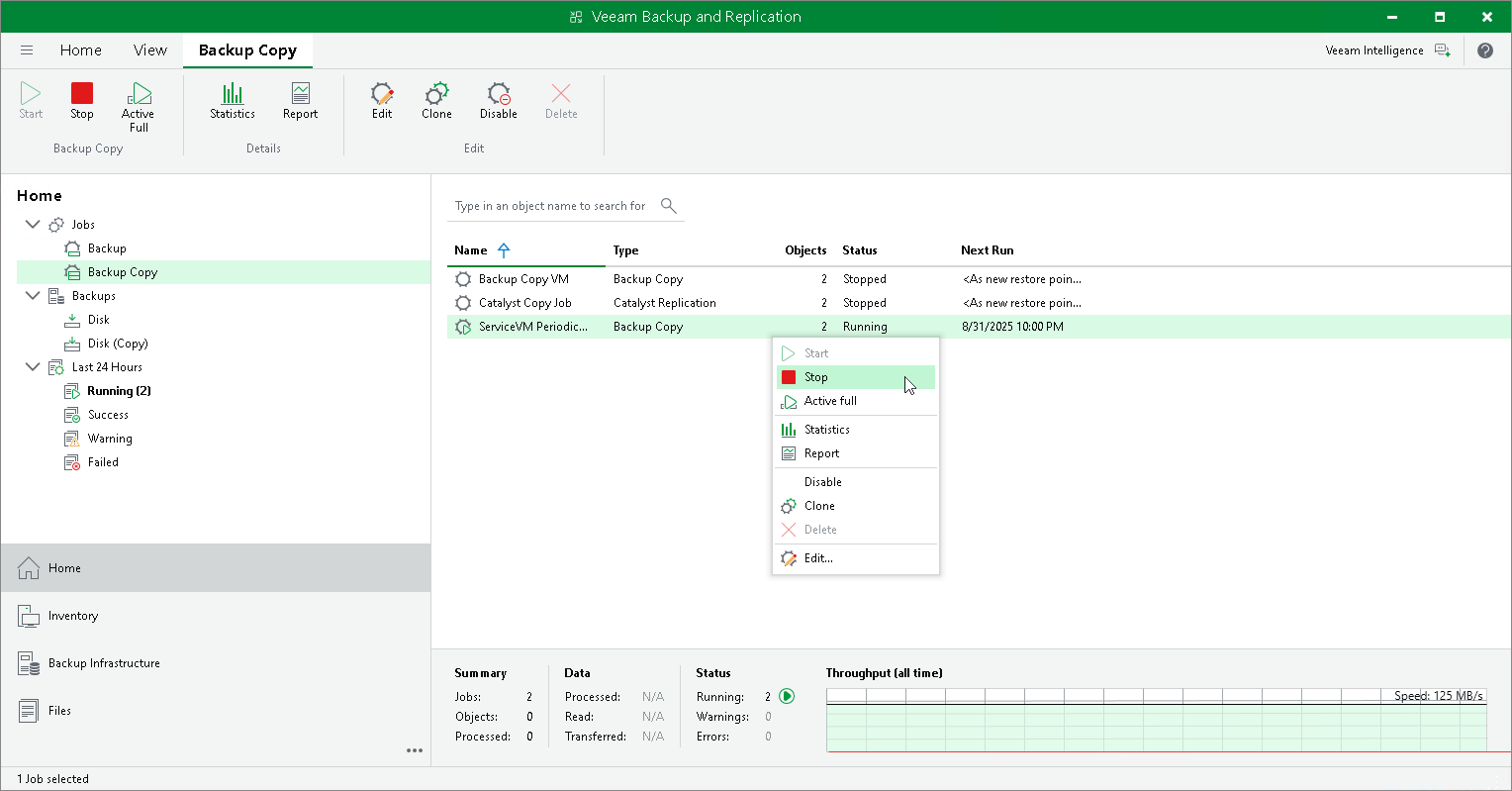This screenshot has width=1512, height=791.
Task: Choose Statistics in the context menu
Action: 856,430
